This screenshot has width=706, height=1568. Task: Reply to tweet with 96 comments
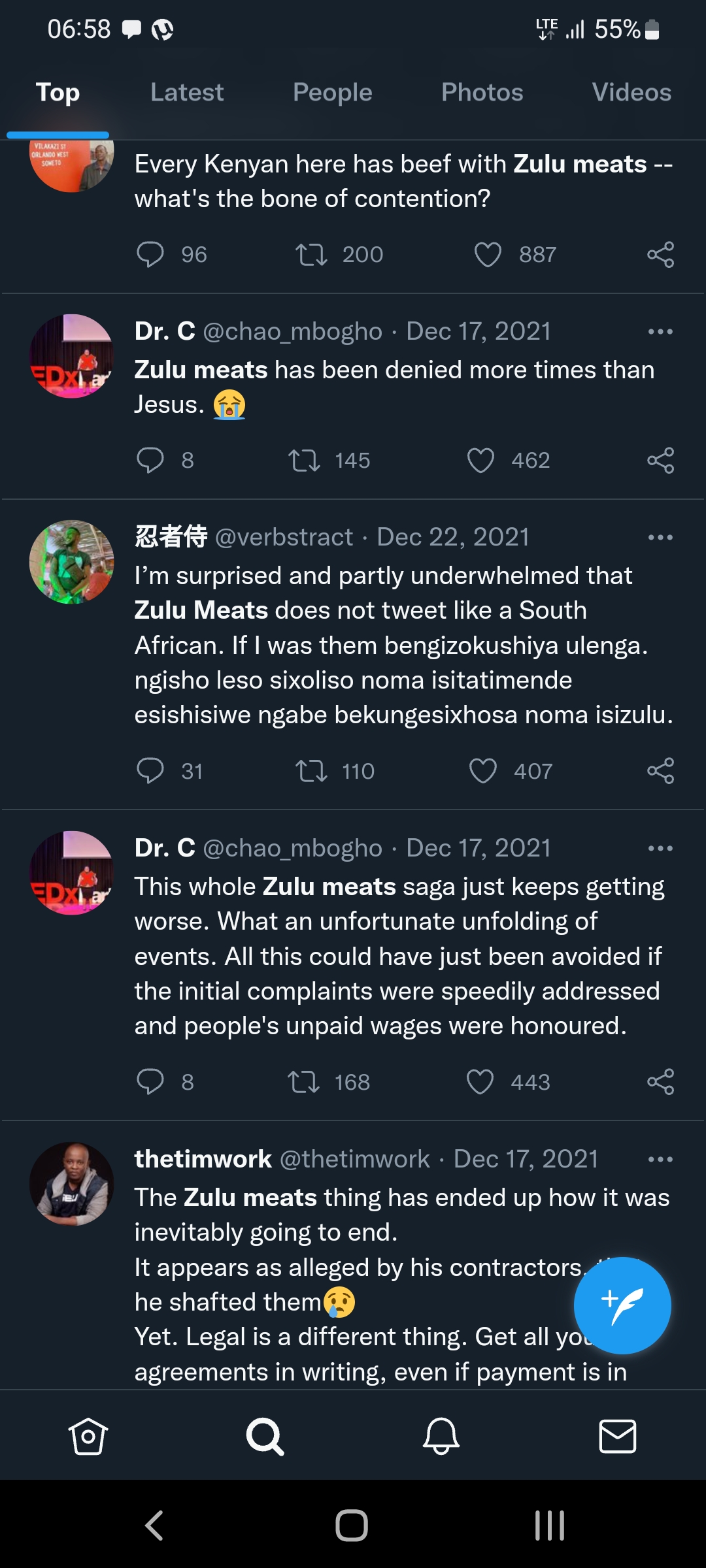[150, 254]
